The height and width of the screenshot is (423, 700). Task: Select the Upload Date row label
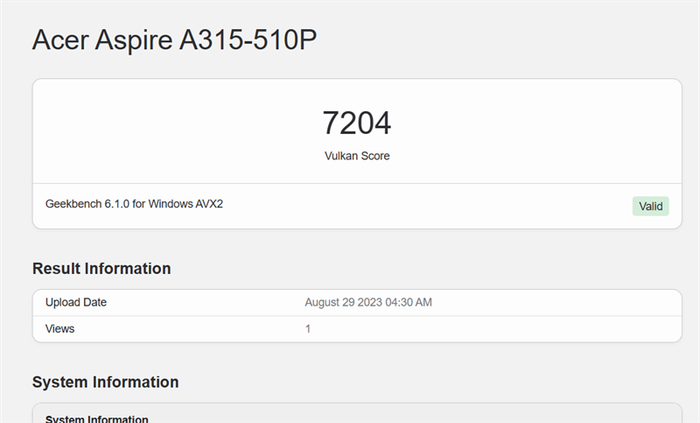tap(76, 302)
